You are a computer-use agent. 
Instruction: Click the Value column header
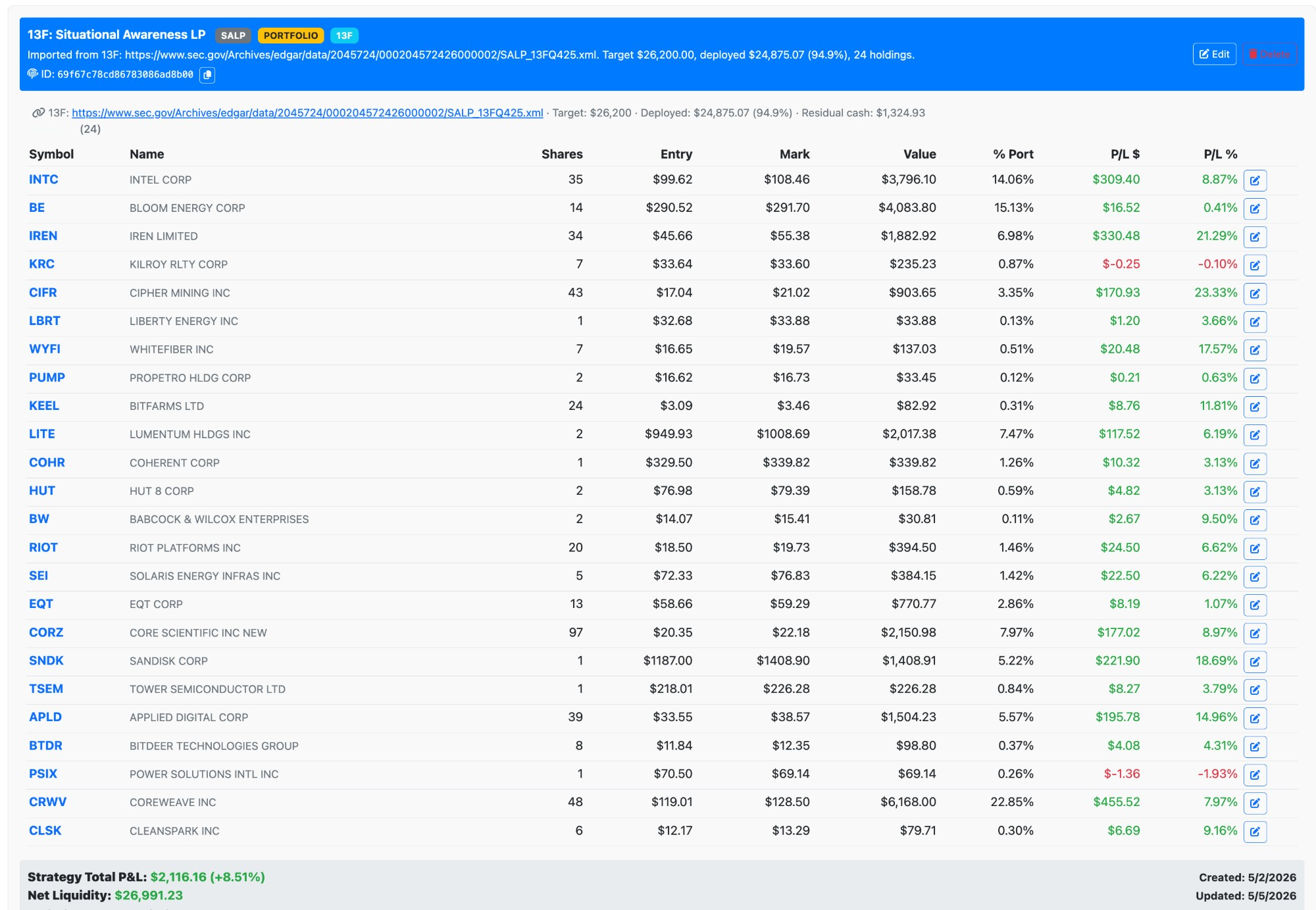(x=920, y=154)
